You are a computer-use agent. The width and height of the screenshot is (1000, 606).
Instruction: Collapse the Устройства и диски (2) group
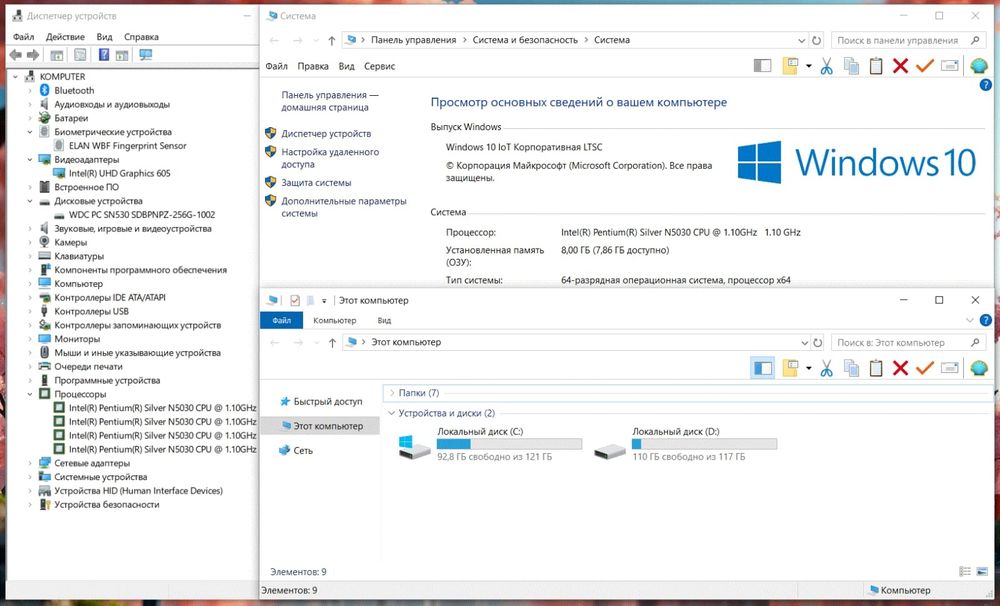[x=392, y=413]
